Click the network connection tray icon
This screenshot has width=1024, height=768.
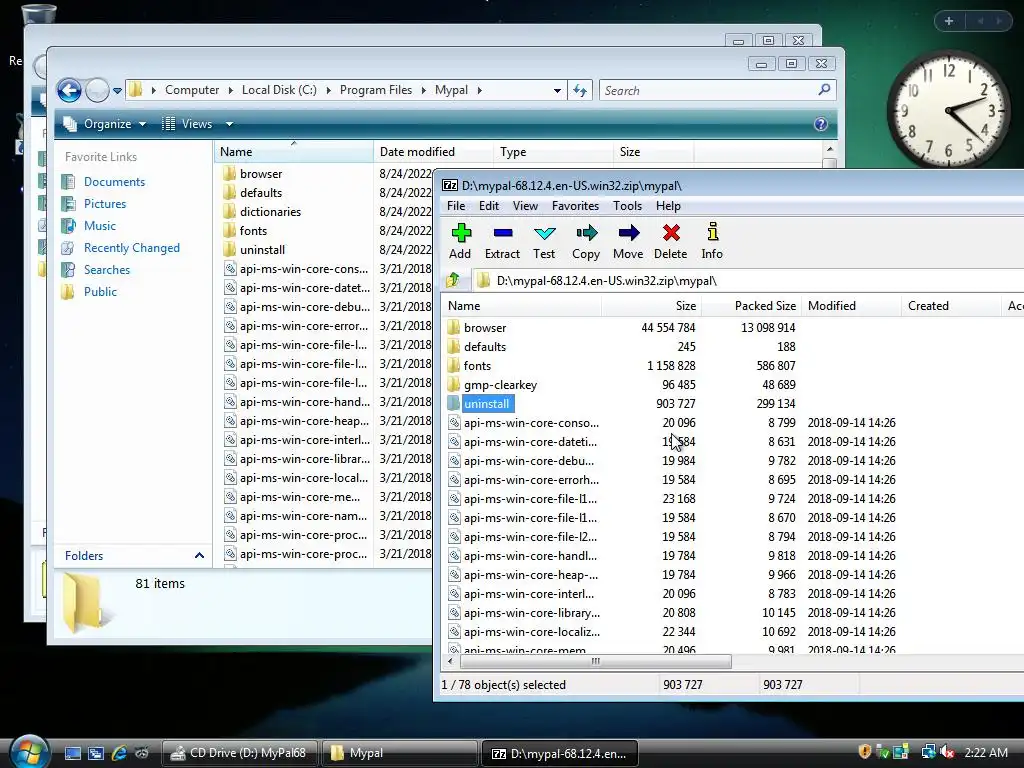coord(928,752)
